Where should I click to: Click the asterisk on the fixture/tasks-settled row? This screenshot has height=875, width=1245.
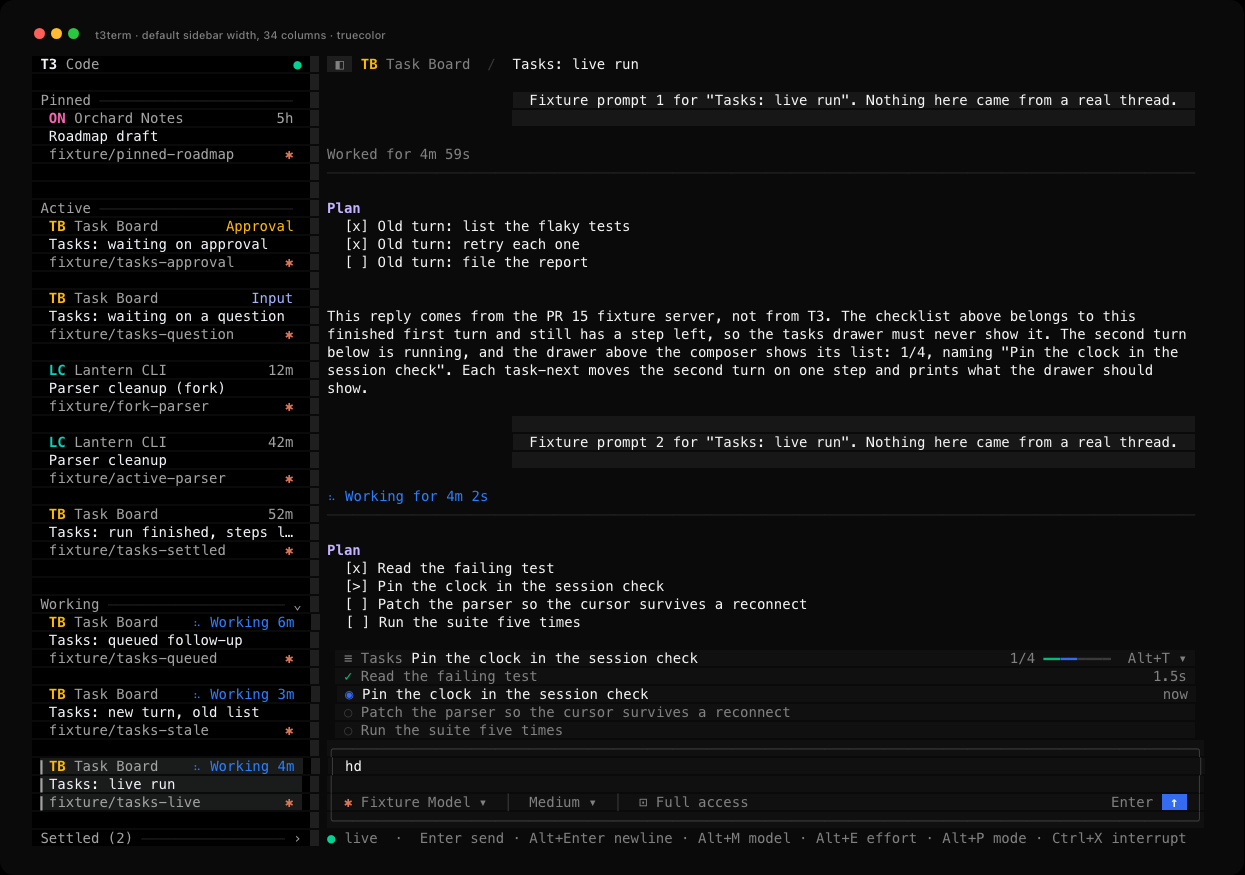[x=289, y=551]
